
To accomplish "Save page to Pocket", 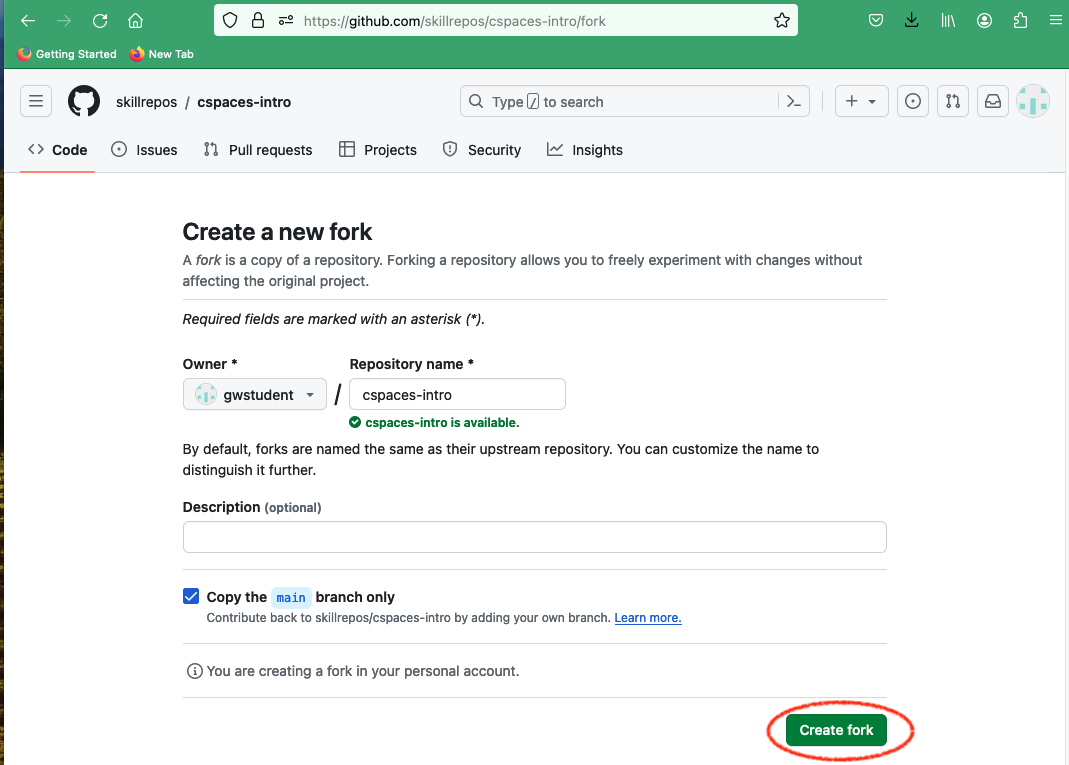I will pyautogui.click(x=876, y=20).
